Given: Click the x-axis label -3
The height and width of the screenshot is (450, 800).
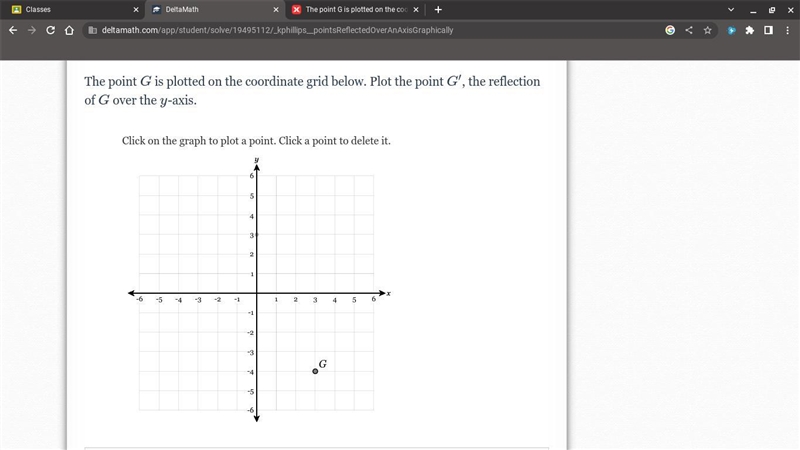Looking at the screenshot, I should 198,300.
